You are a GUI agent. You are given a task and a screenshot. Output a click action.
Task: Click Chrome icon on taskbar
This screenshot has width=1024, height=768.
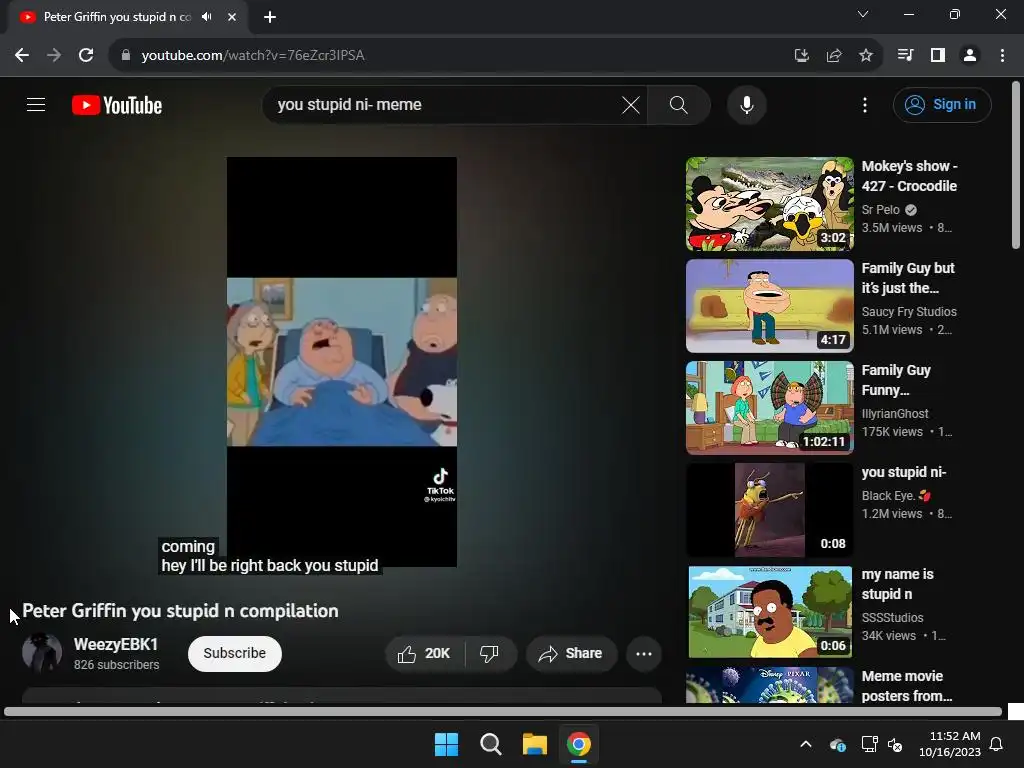tap(579, 744)
